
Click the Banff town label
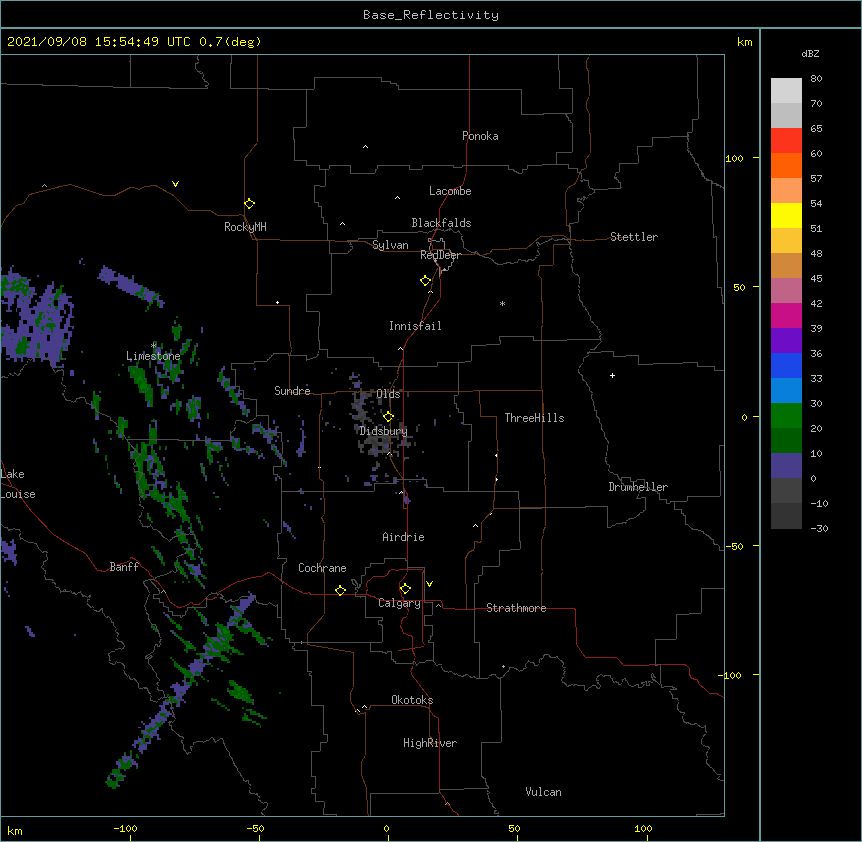(124, 567)
